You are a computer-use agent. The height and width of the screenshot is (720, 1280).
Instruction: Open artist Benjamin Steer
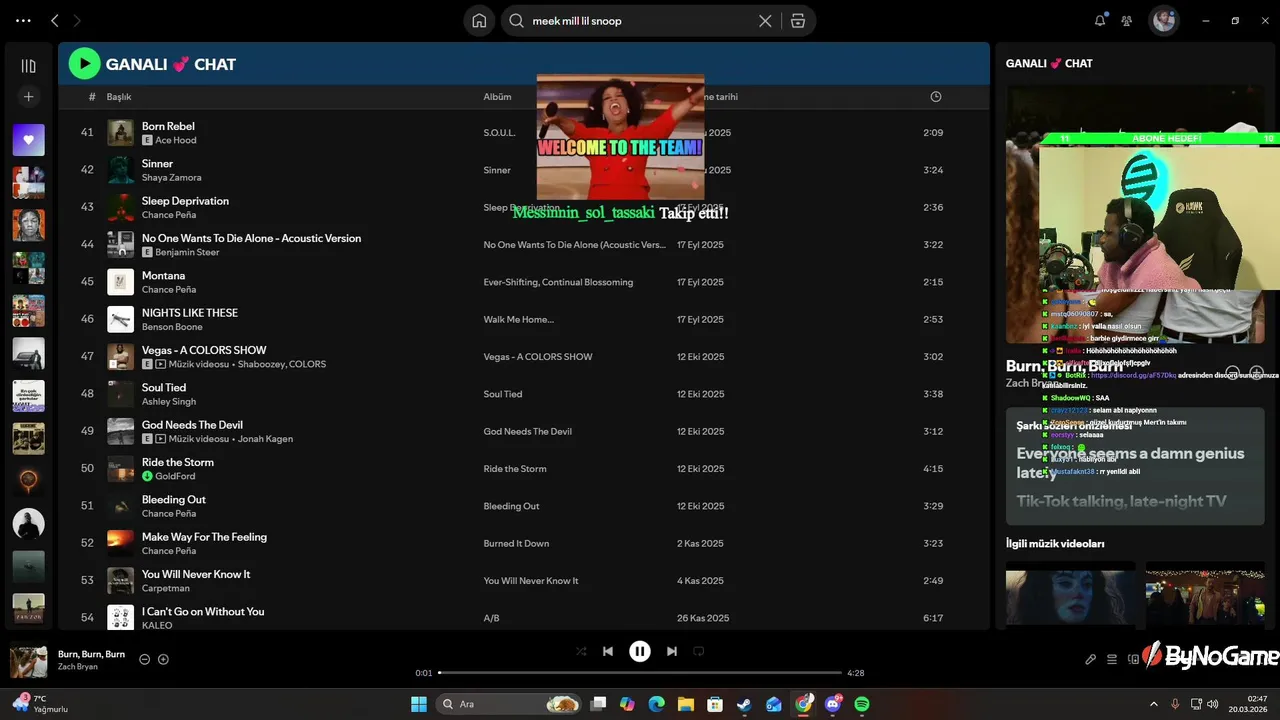point(187,252)
